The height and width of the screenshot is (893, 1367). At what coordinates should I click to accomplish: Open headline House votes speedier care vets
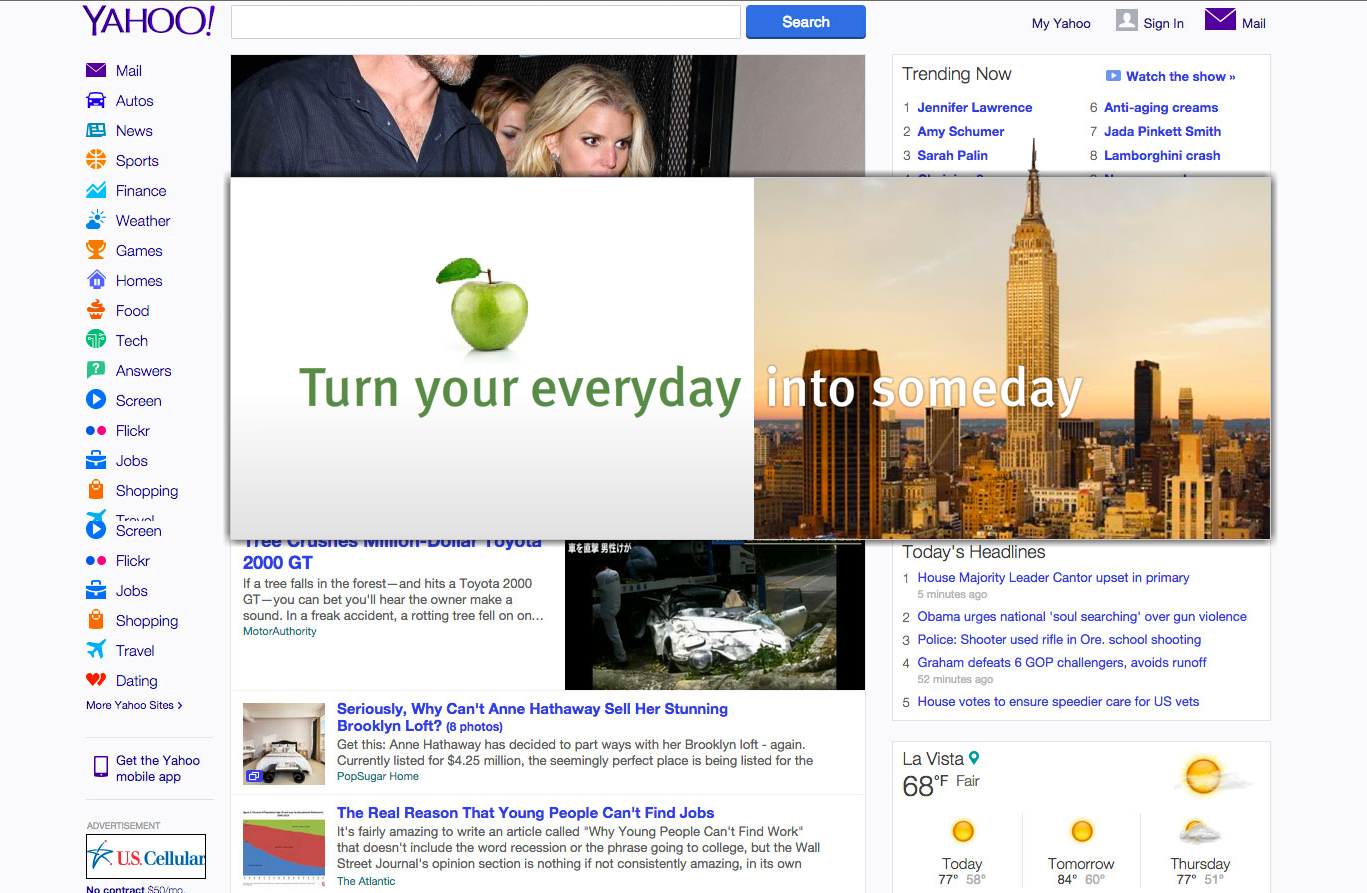coord(1058,701)
